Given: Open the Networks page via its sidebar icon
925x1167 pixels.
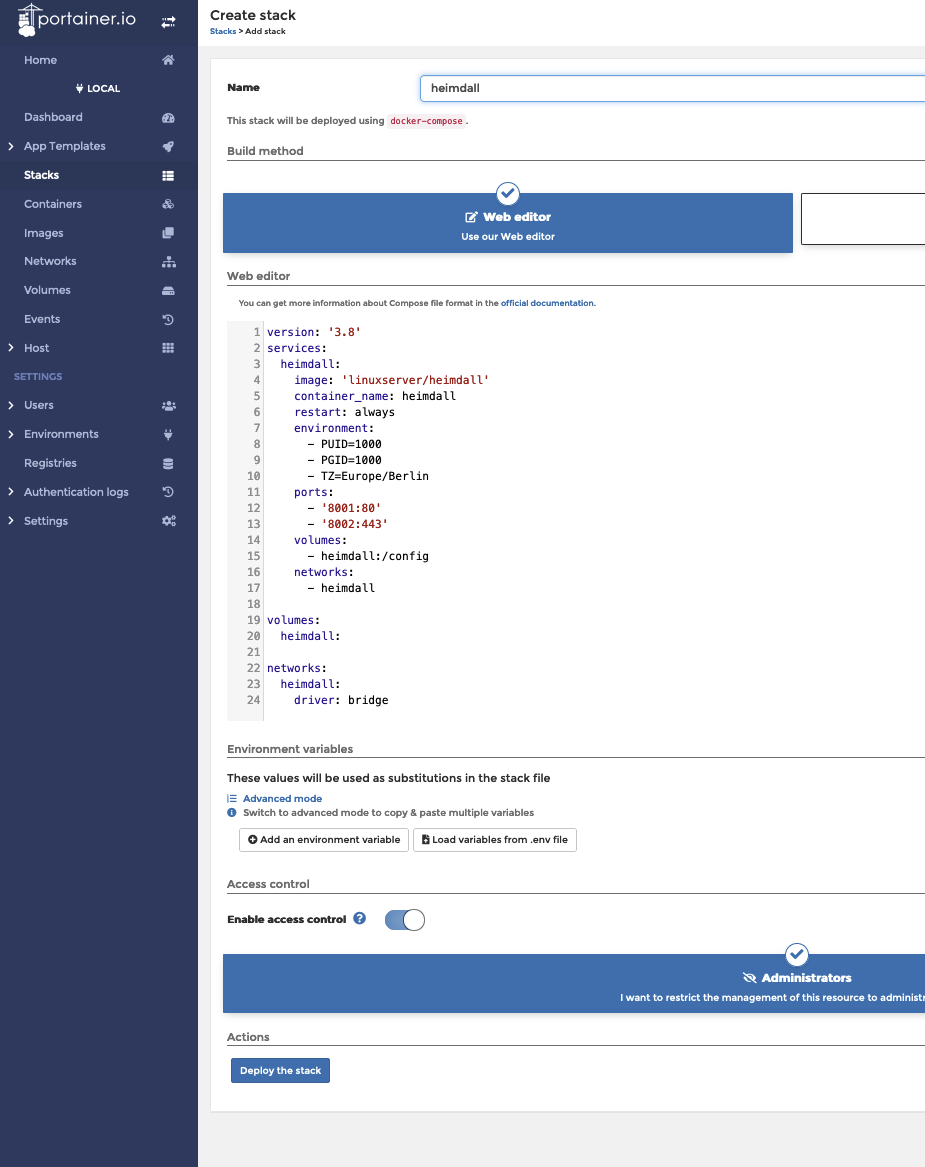Looking at the screenshot, I should click(168, 261).
